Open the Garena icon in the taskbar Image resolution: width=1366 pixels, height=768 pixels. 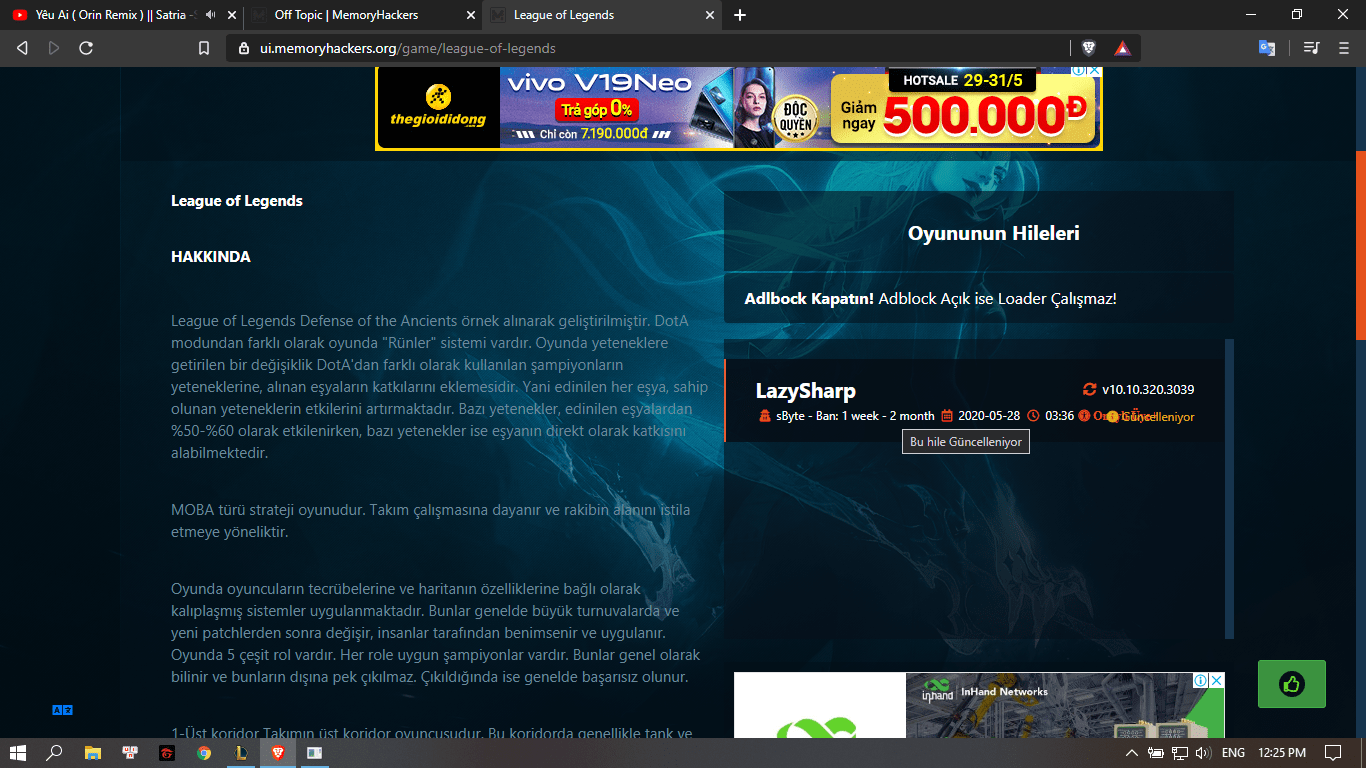tap(167, 752)
